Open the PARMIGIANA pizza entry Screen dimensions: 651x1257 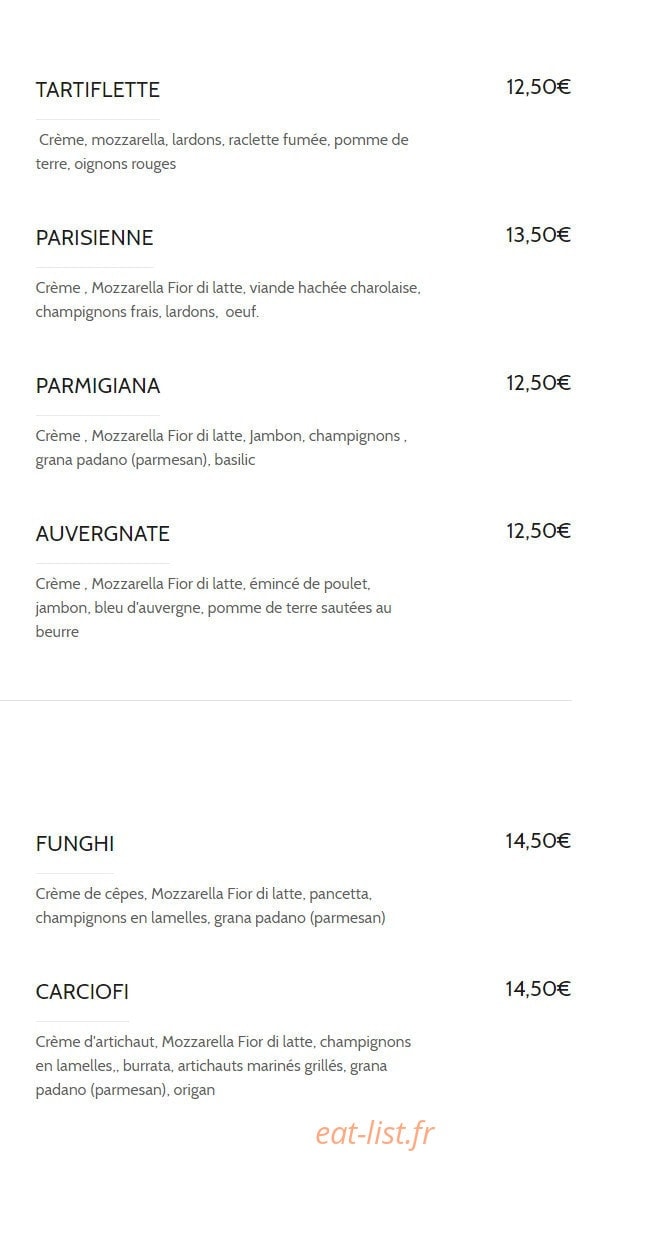(98, 386)
